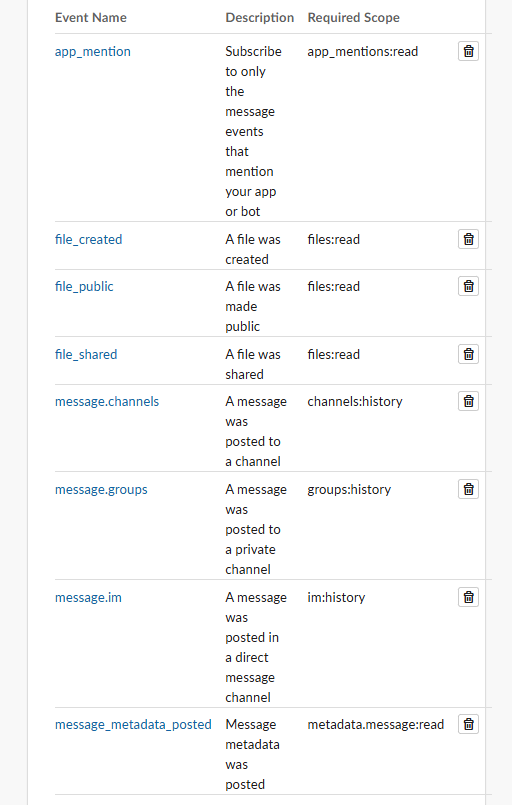Click the Event Name column header
512x805 pixels.
[91, 17]
